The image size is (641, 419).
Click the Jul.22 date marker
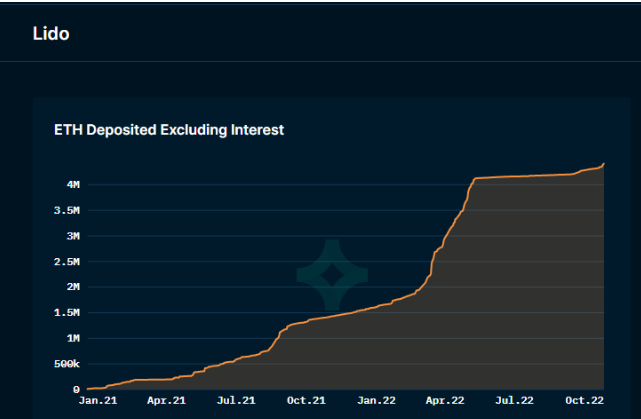coord(514,400)
